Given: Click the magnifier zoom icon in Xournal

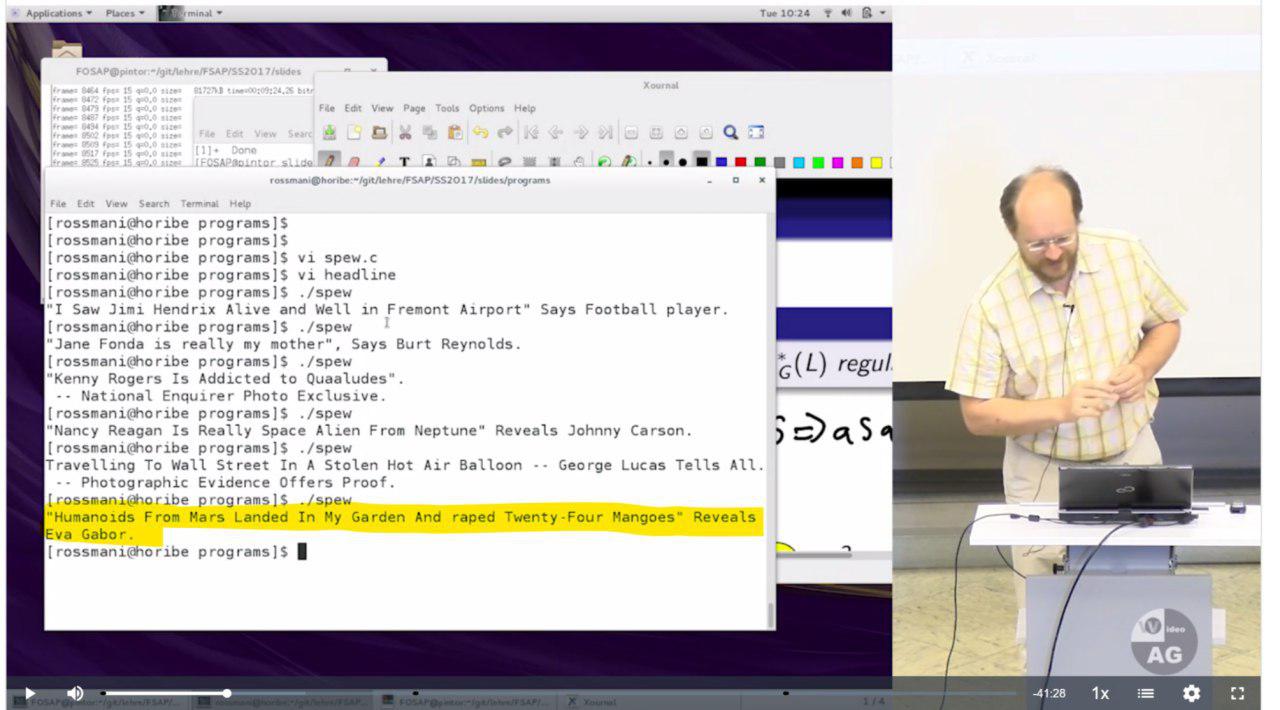Looking at the screenshot, I should 731,132.
